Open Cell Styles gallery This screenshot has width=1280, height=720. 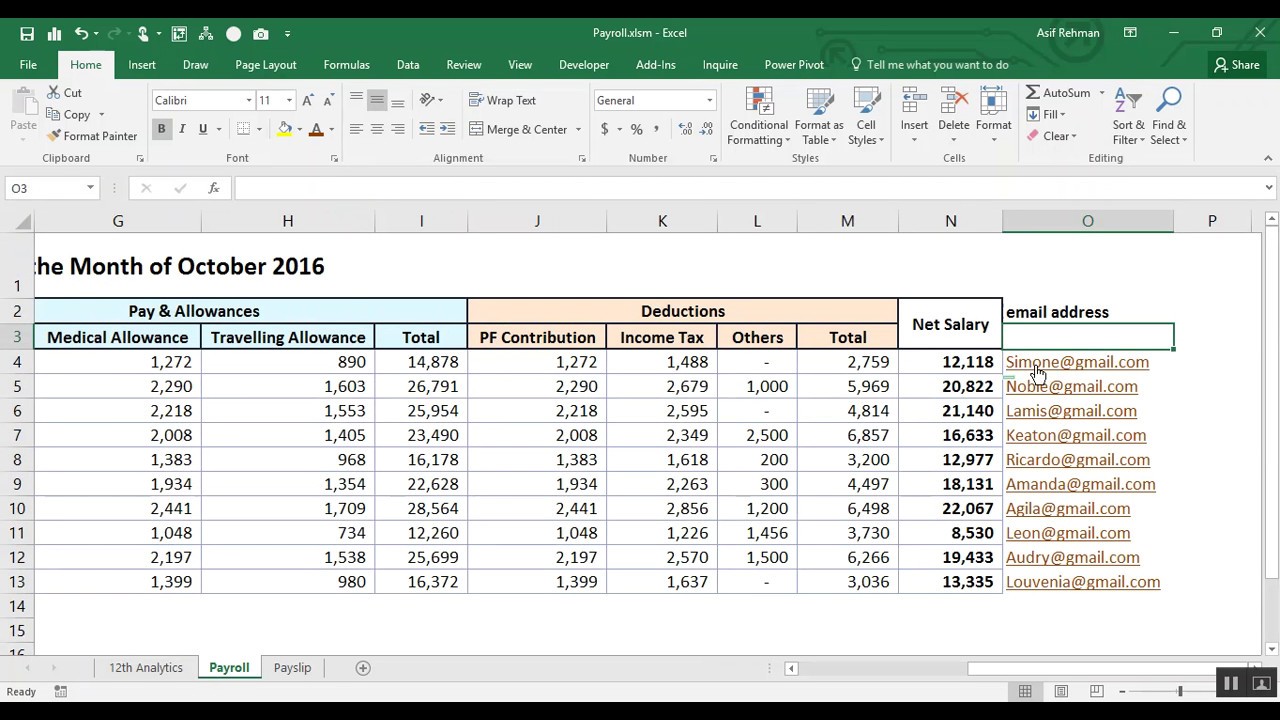[866, 117]
